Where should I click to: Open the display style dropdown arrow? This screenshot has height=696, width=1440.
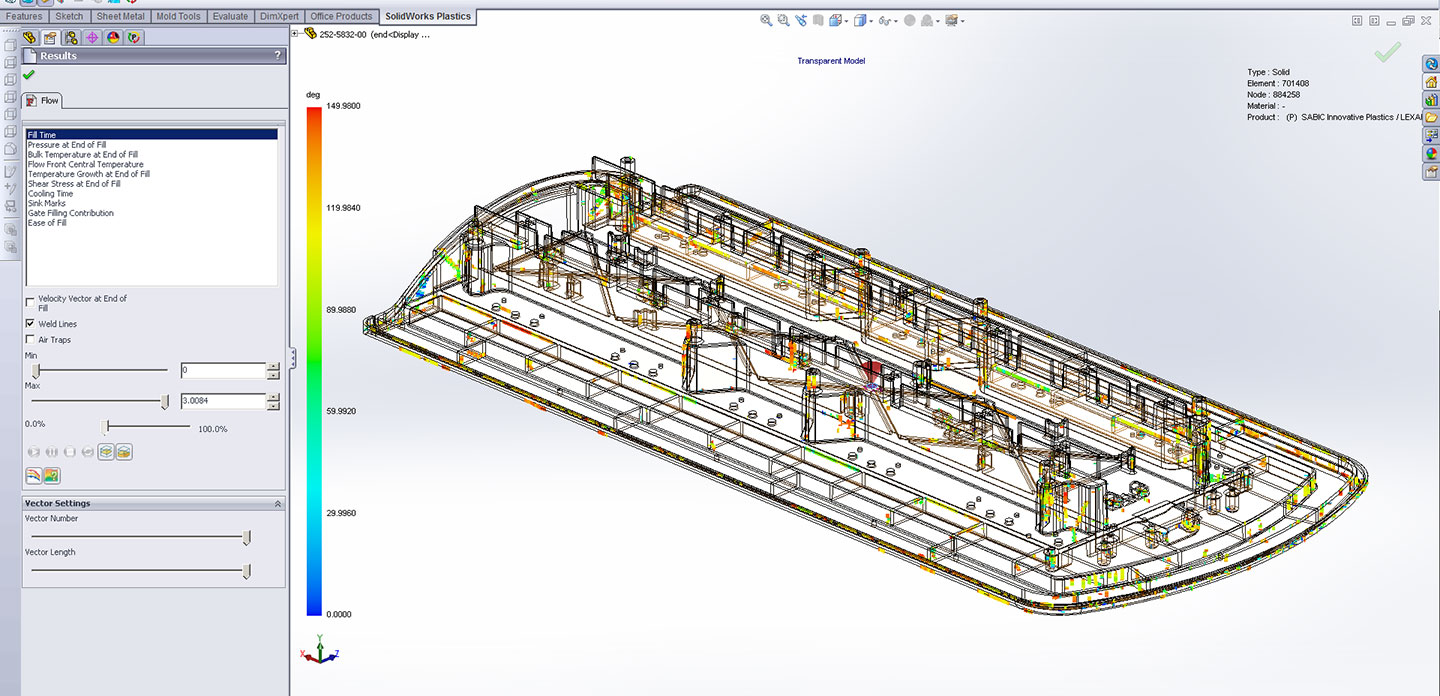tap(872, 21)
